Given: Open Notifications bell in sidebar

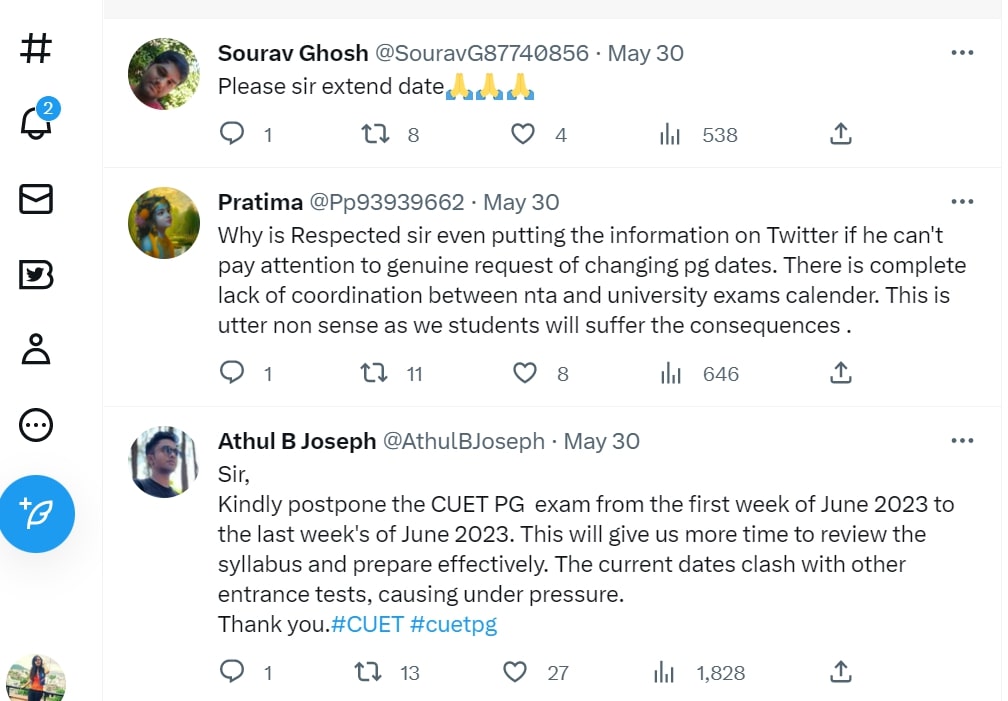Looking at the screenshot, I should (36, 122).
